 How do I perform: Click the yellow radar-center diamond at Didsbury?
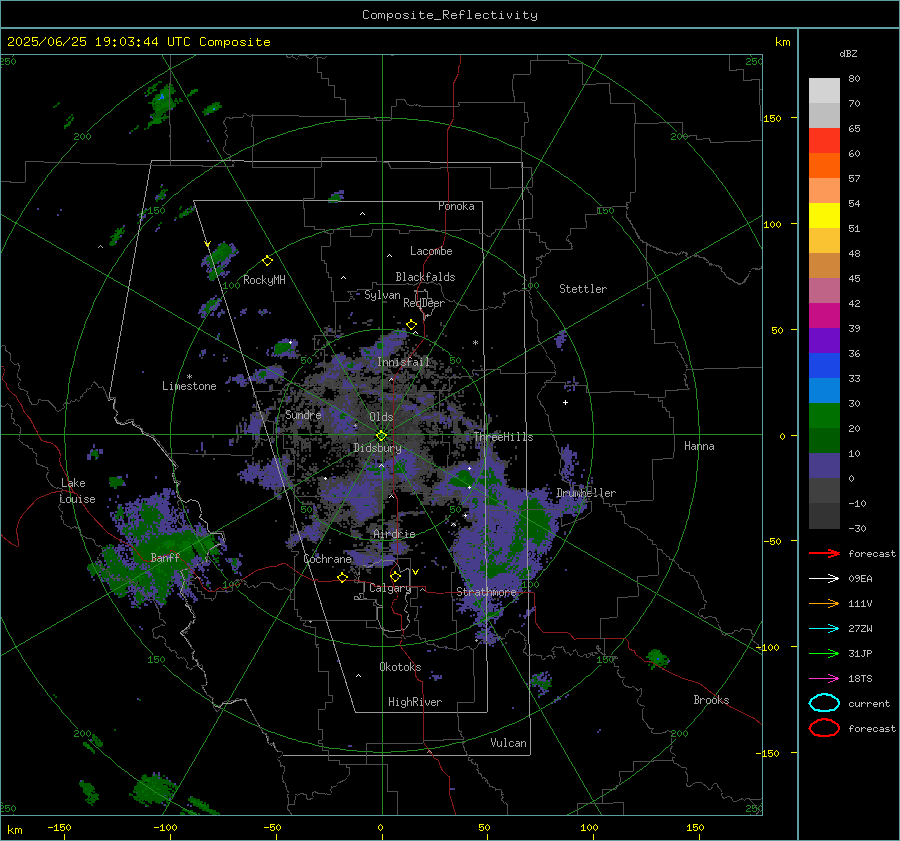coord(381,436)
